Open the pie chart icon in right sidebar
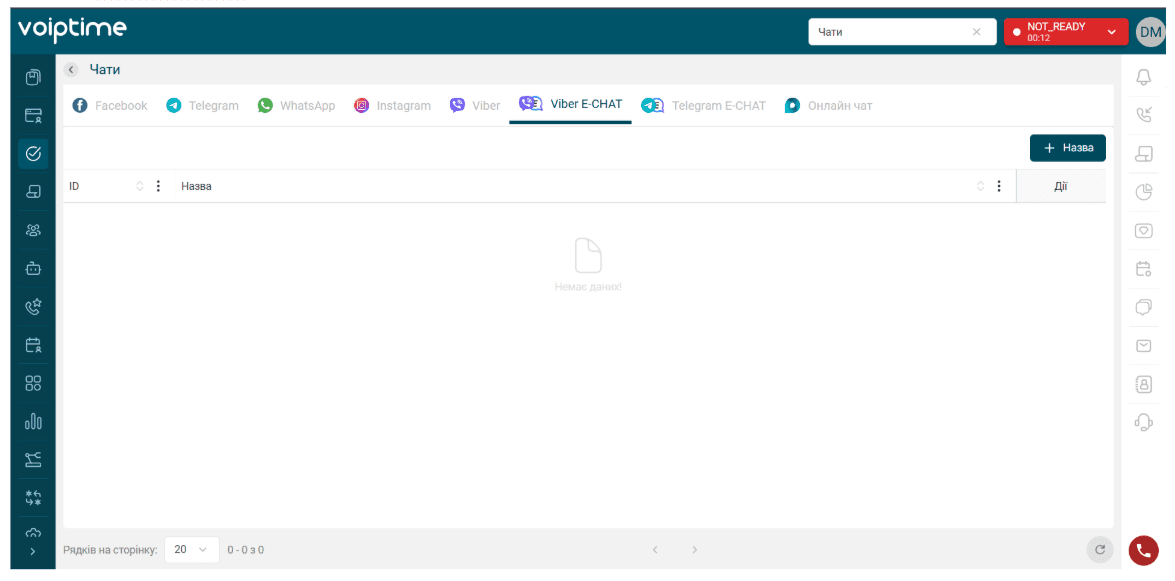Image resolution: width=1175 pixels, height=581 pixels. coord(1144,192)
